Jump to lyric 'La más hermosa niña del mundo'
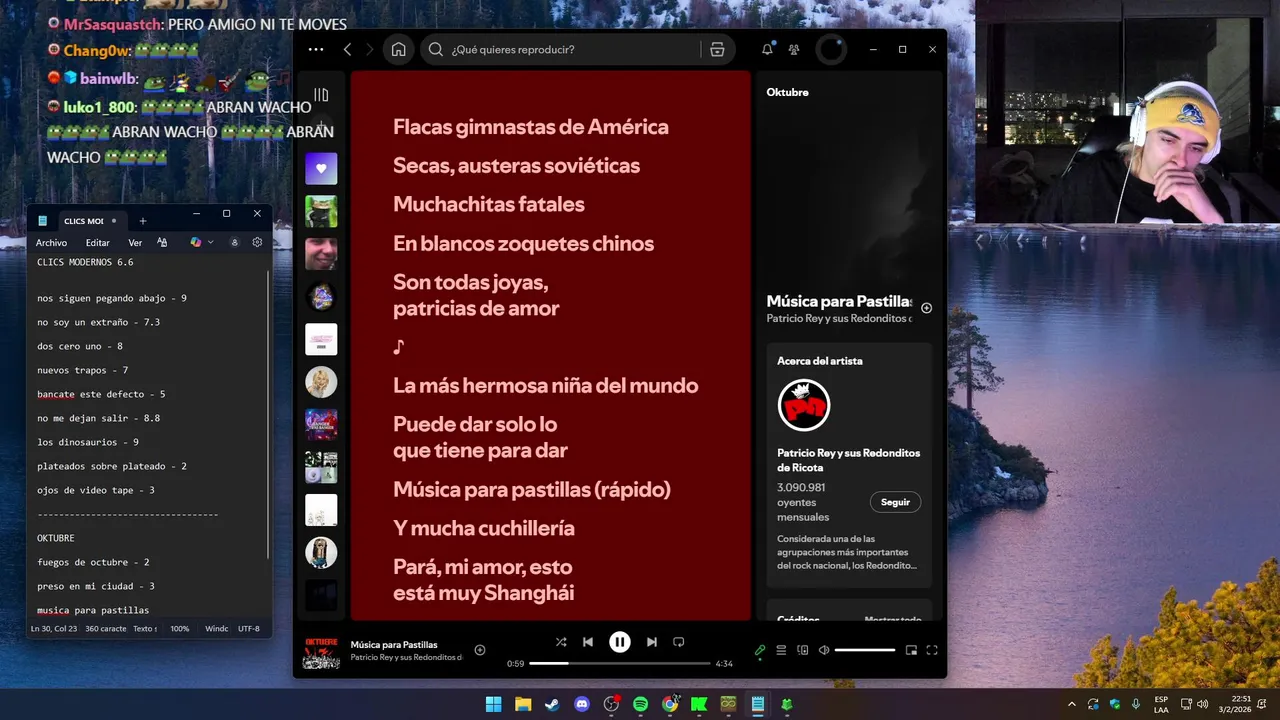 coord(546,385)
